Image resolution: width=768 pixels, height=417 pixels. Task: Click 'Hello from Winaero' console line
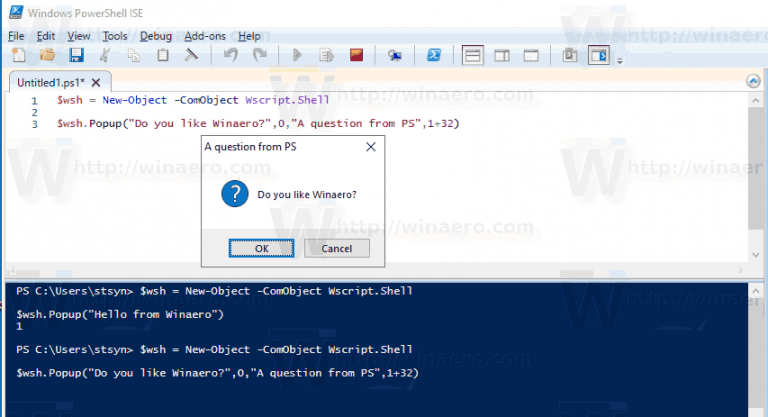click(120, 315)
